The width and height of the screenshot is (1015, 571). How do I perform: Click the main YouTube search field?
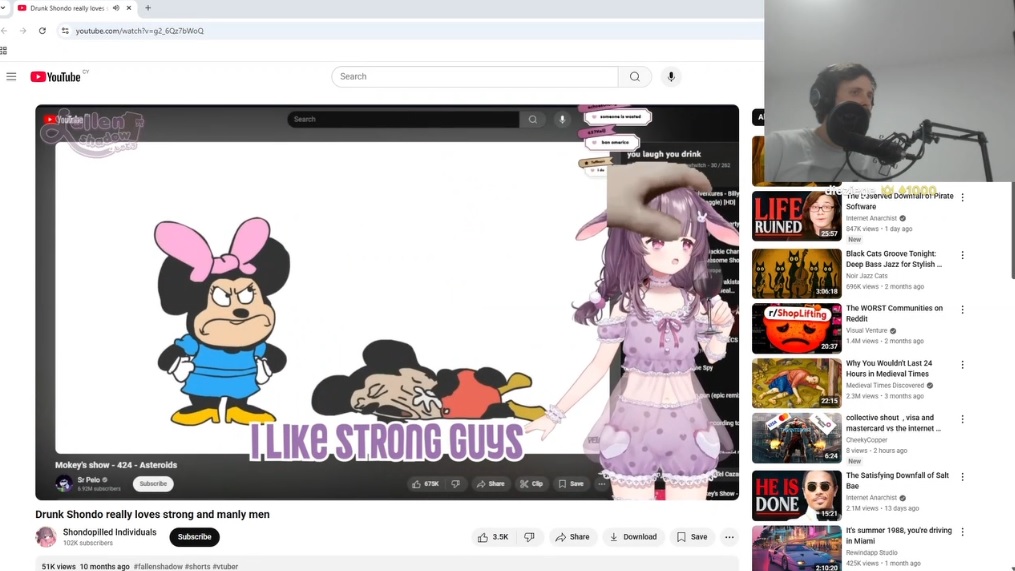pos(474,76)
